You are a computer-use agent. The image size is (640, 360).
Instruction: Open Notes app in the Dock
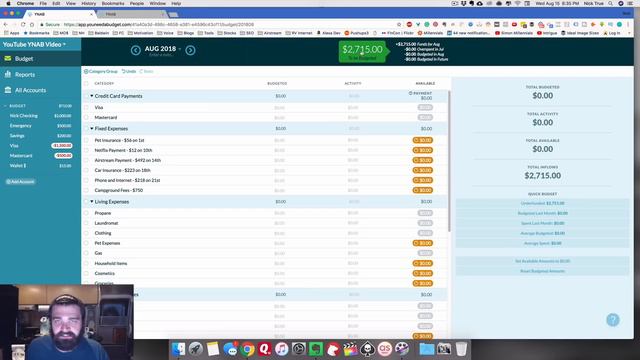tap(213, 349)
